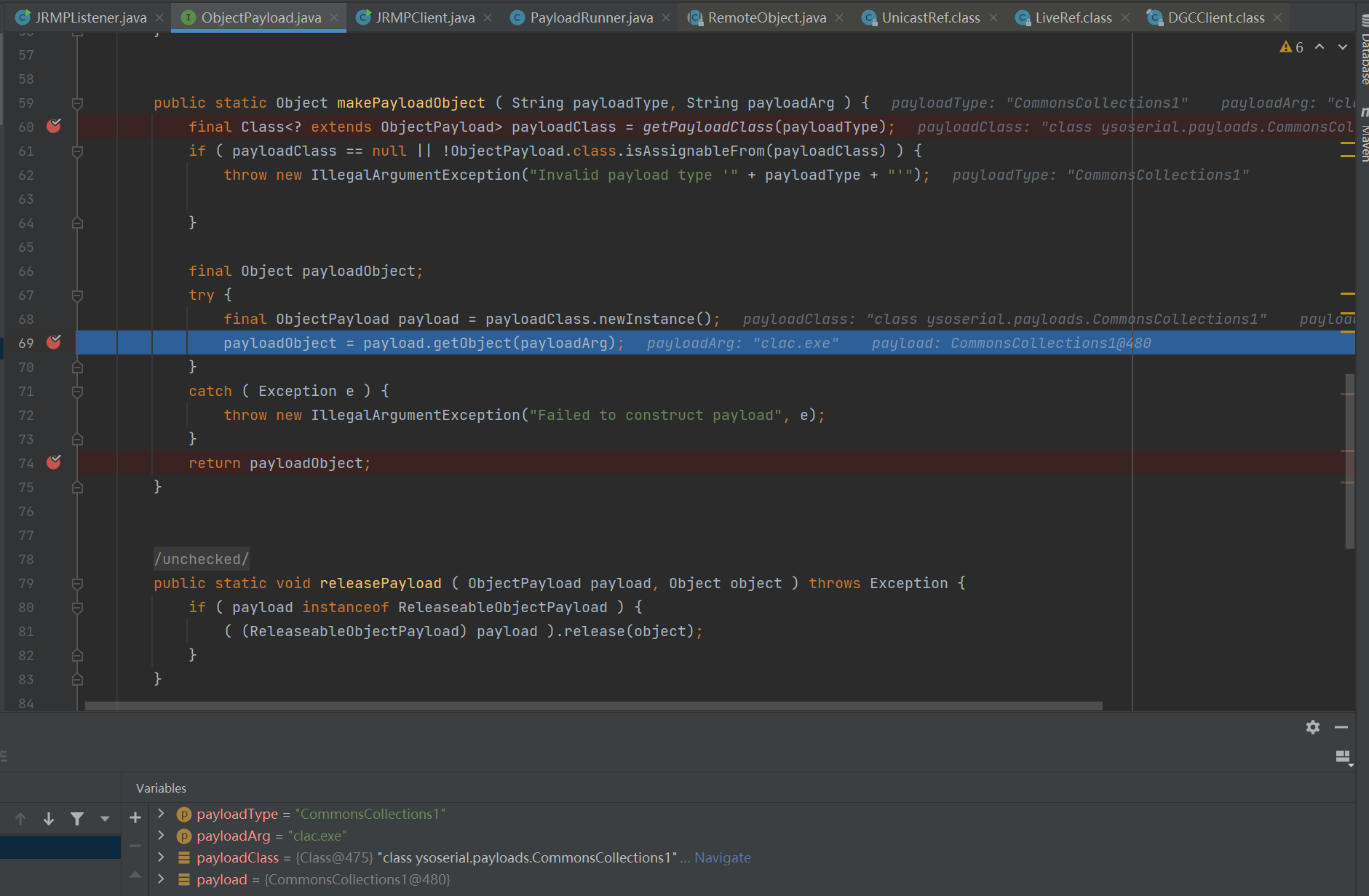The height and width of the screenshot is (896, 1369).
Task: Collapse the try block at line 67
Action: 78,296
